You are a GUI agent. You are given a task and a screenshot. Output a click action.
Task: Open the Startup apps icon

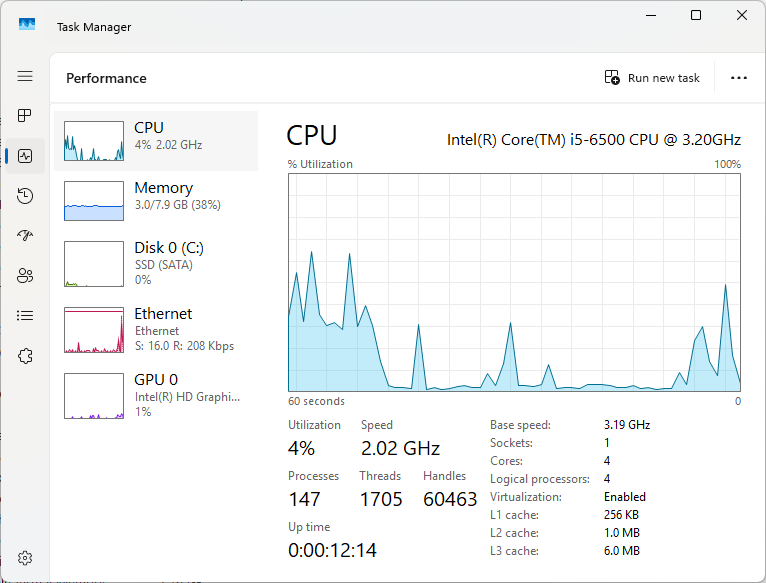pos(25,236)
